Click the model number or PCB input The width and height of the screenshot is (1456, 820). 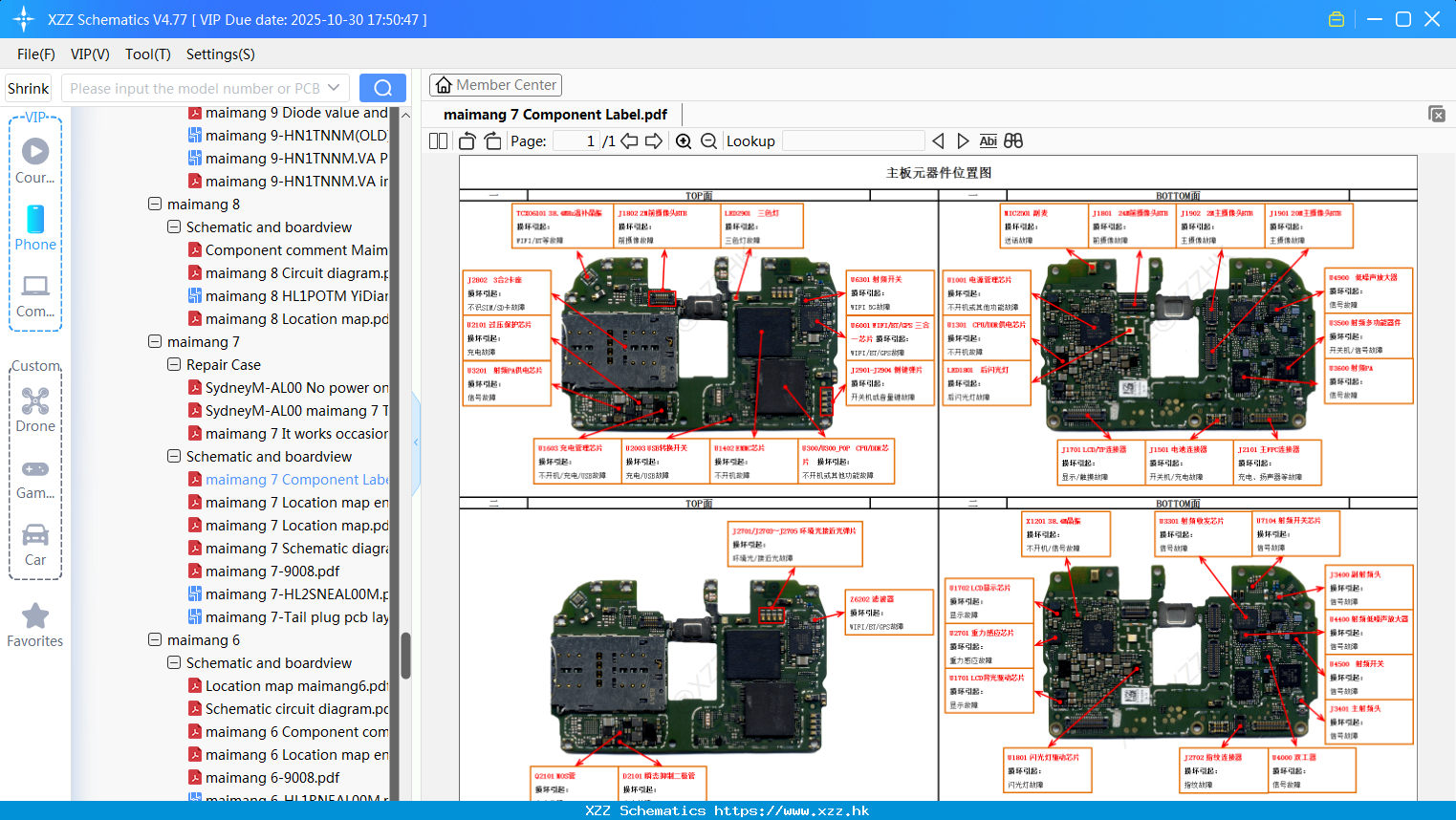click(196, 88)
